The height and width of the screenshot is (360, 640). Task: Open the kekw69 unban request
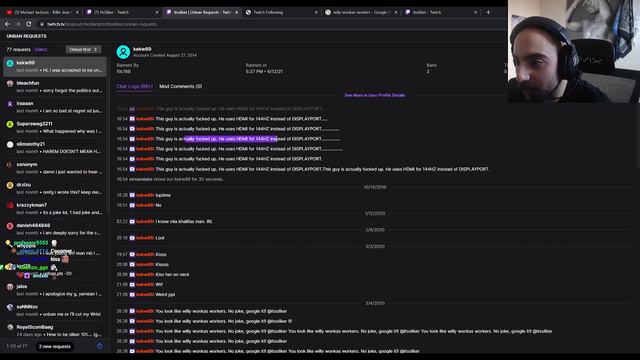point(55,66)
